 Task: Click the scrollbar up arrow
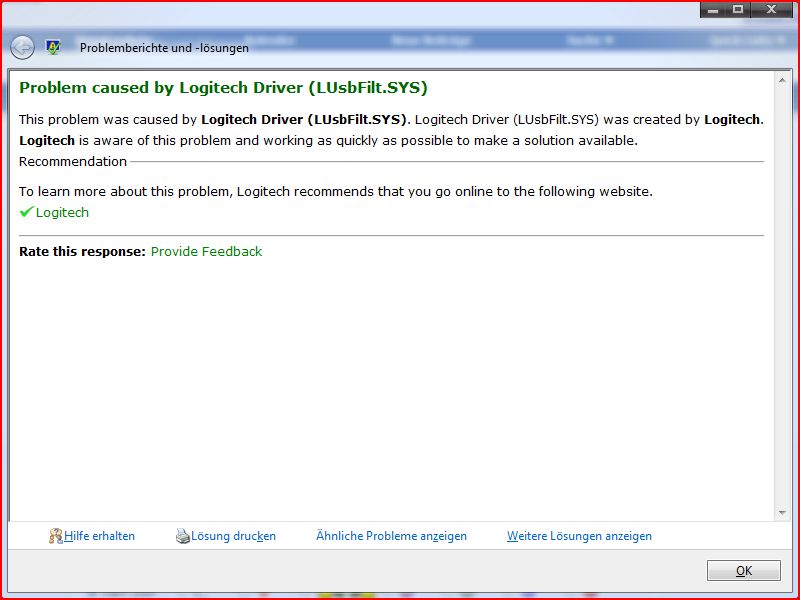(783, 78)
